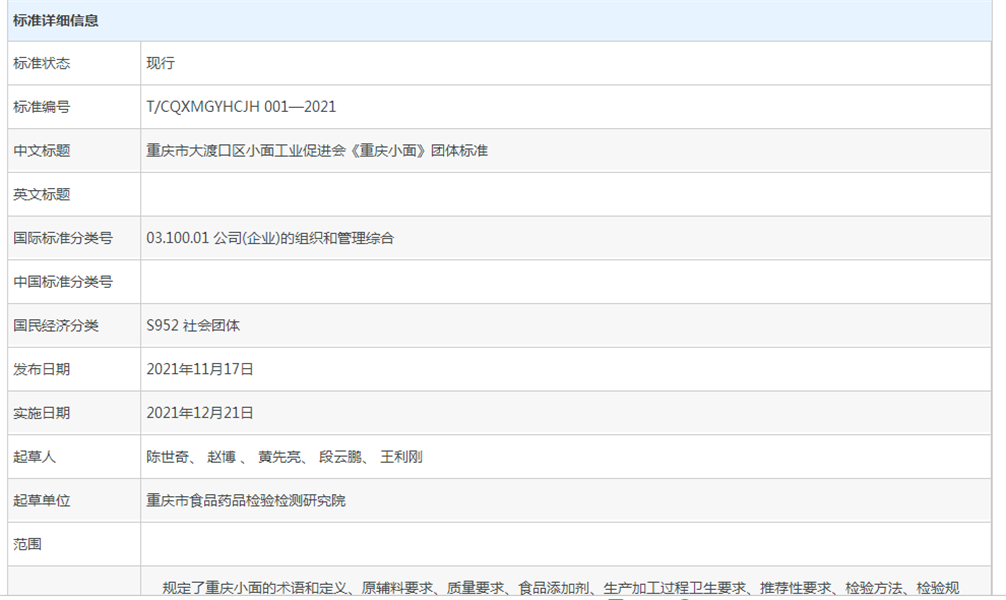Select classification 03.100.01 公司(企业)的组织和管理综合
Image resolution: width=1006 pixels, height=600 pixels.
point(270,238)
